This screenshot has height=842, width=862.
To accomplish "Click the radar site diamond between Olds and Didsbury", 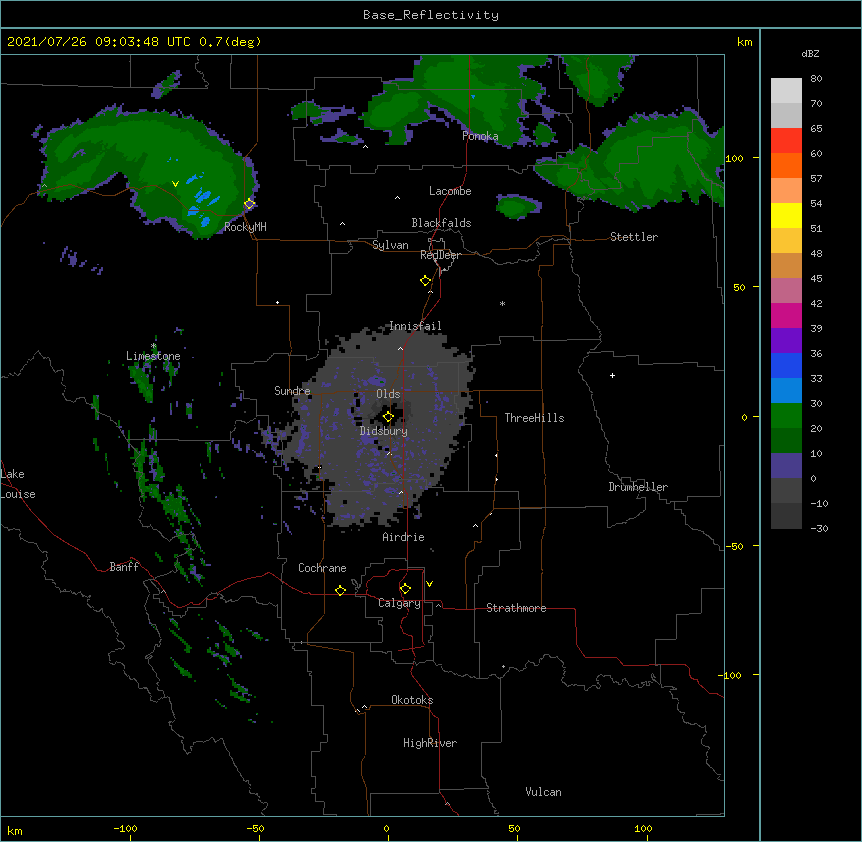I will (388, 417).
